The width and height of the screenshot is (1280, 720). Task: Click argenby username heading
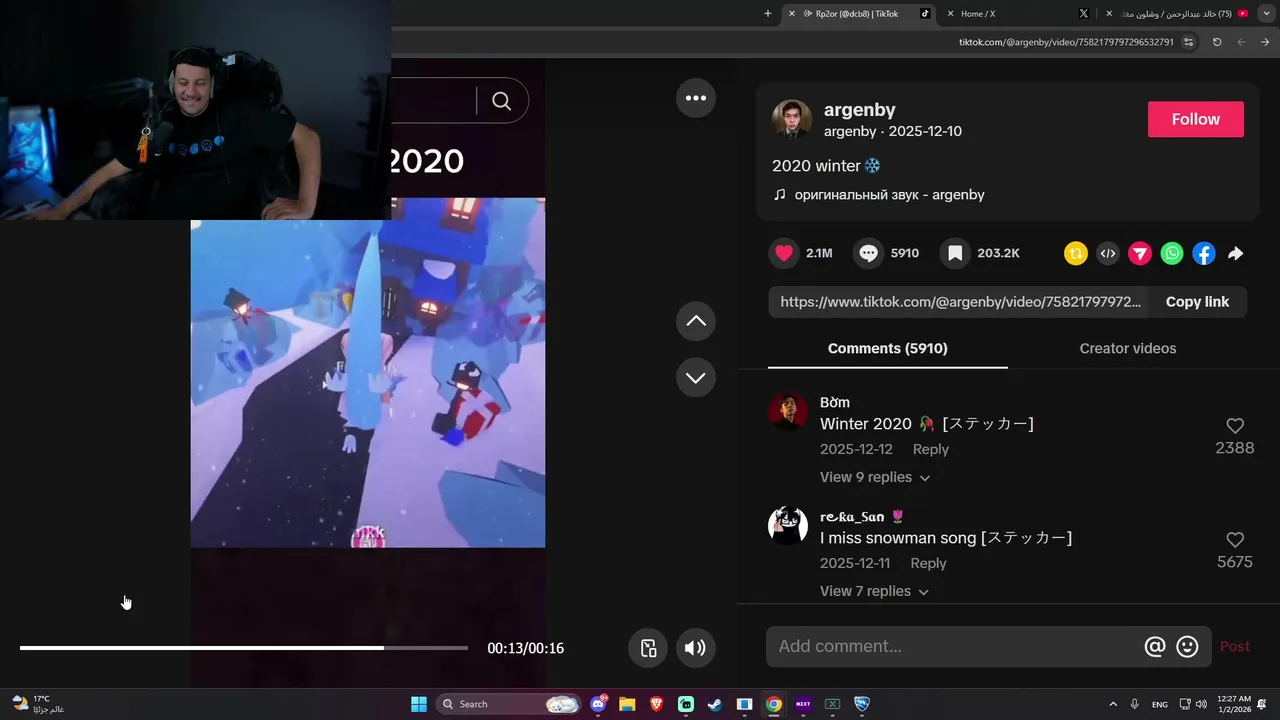click(x=860, y=110)
